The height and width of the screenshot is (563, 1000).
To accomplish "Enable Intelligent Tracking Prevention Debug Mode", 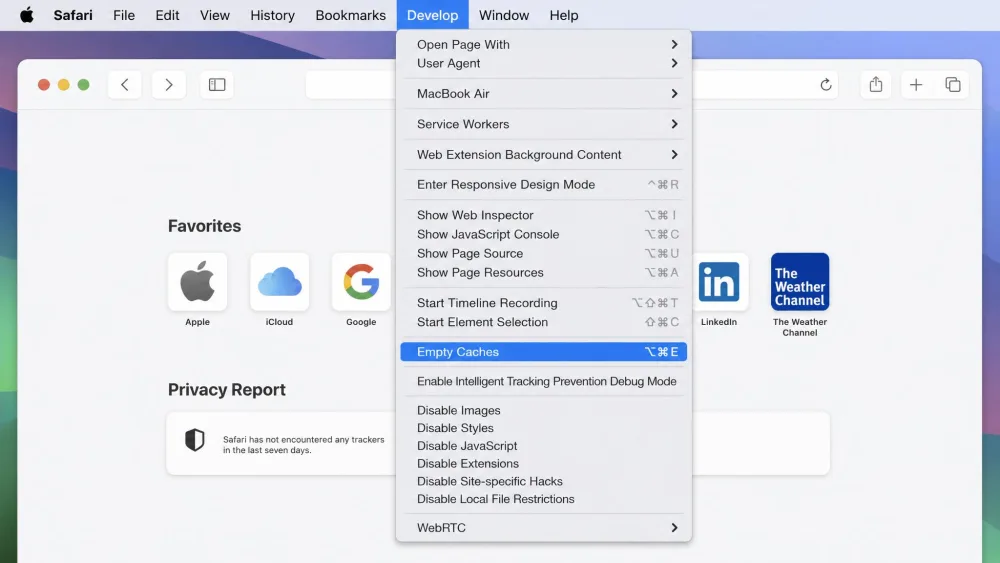I will 543,381.
